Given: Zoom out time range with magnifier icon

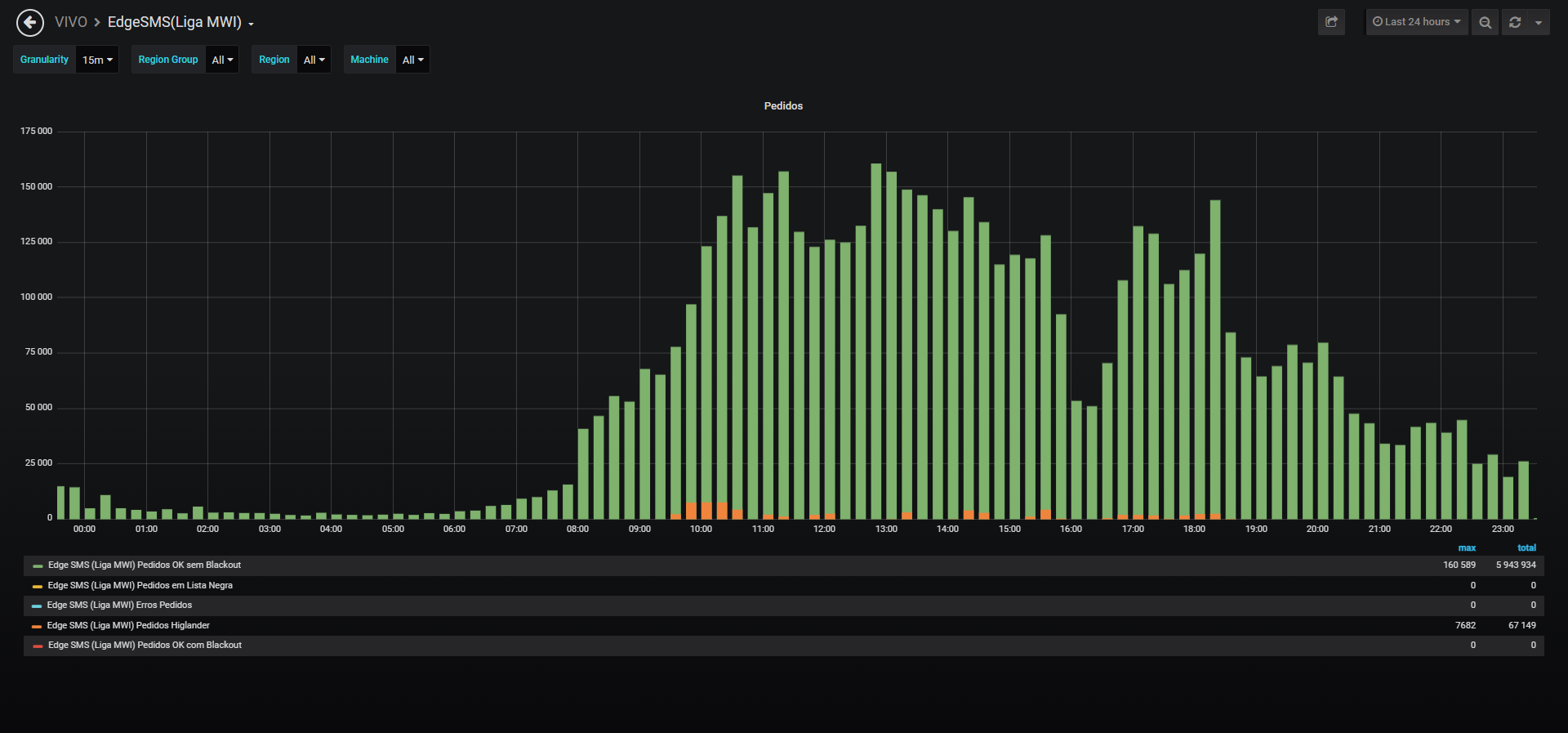Looking at the screenshot, I should pos(1485,22).
